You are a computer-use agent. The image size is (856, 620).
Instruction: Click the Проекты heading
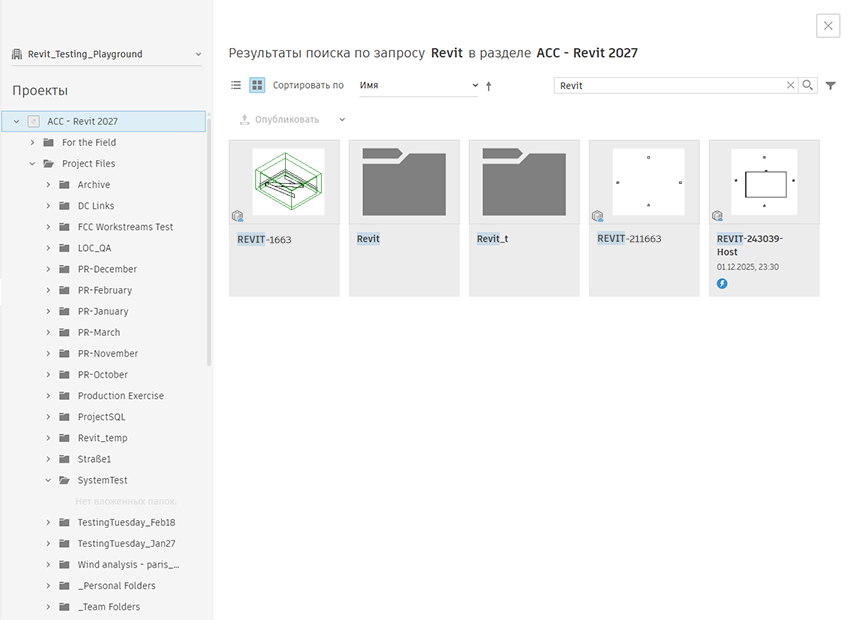click(40, 91)
